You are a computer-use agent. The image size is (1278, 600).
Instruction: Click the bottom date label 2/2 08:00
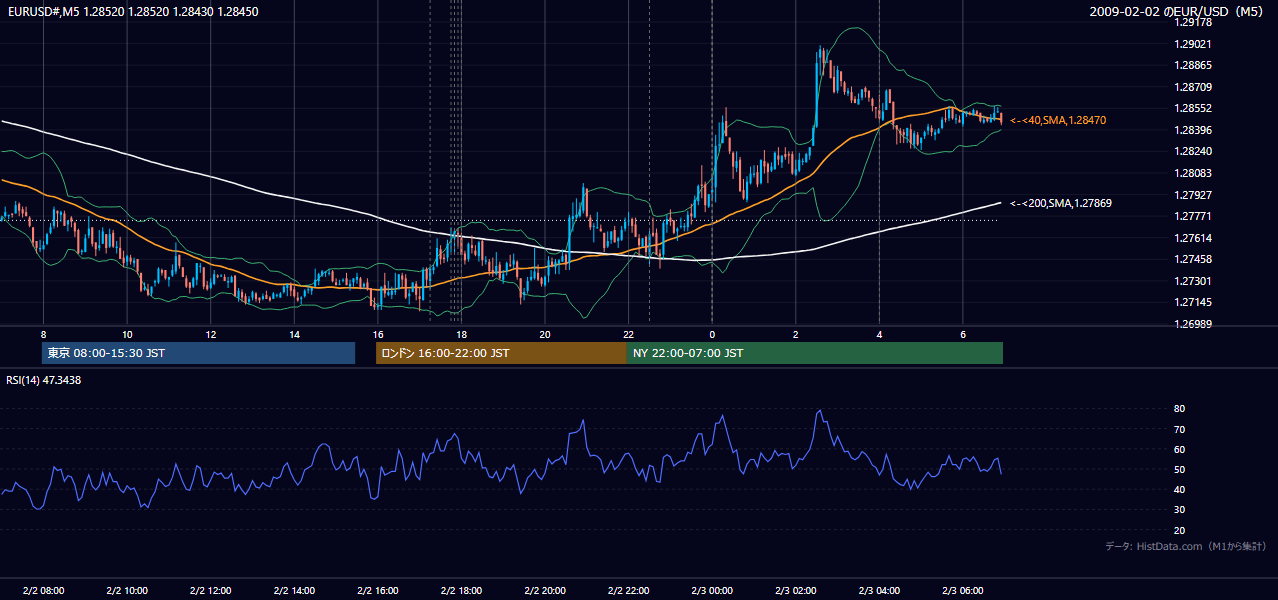(x=43, y=590)
